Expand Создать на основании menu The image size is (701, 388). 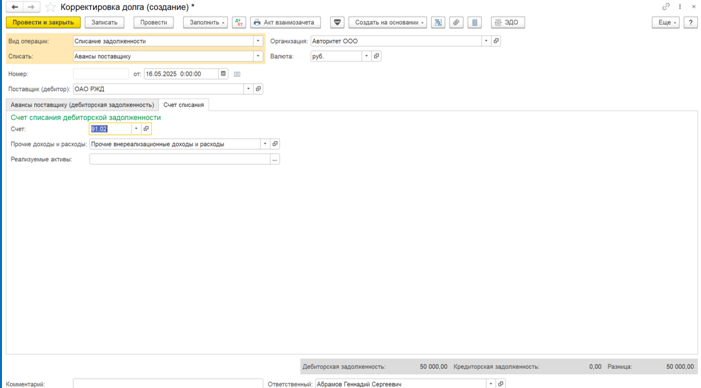click(388, 22)
